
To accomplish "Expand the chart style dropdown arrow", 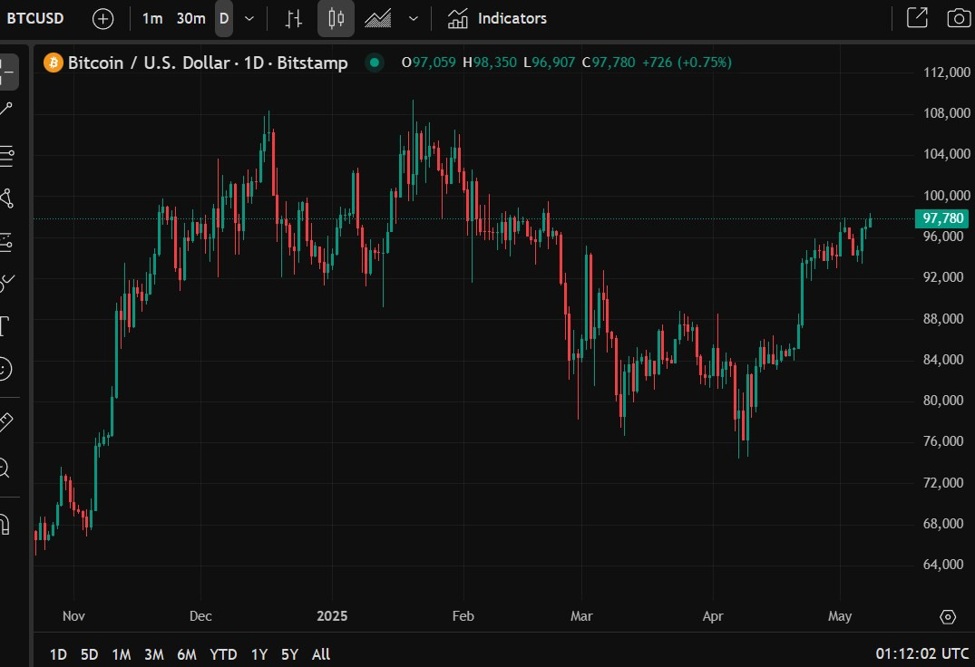I will (x=413, y=18).
